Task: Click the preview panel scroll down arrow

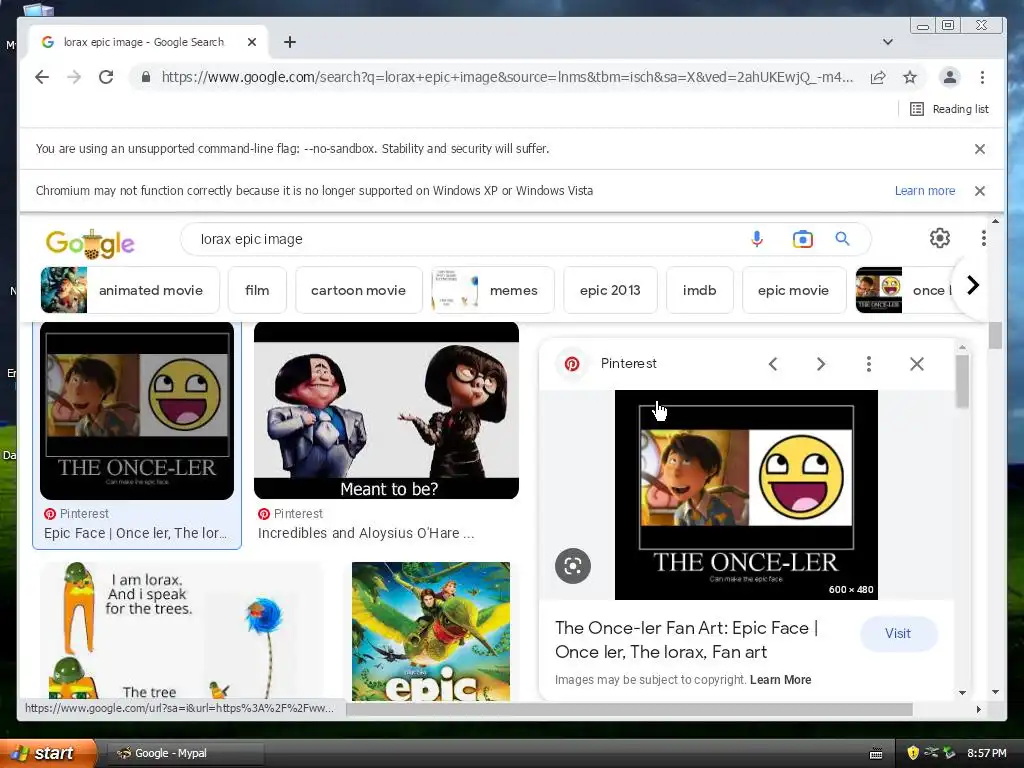Action: (x=962, y=692)
